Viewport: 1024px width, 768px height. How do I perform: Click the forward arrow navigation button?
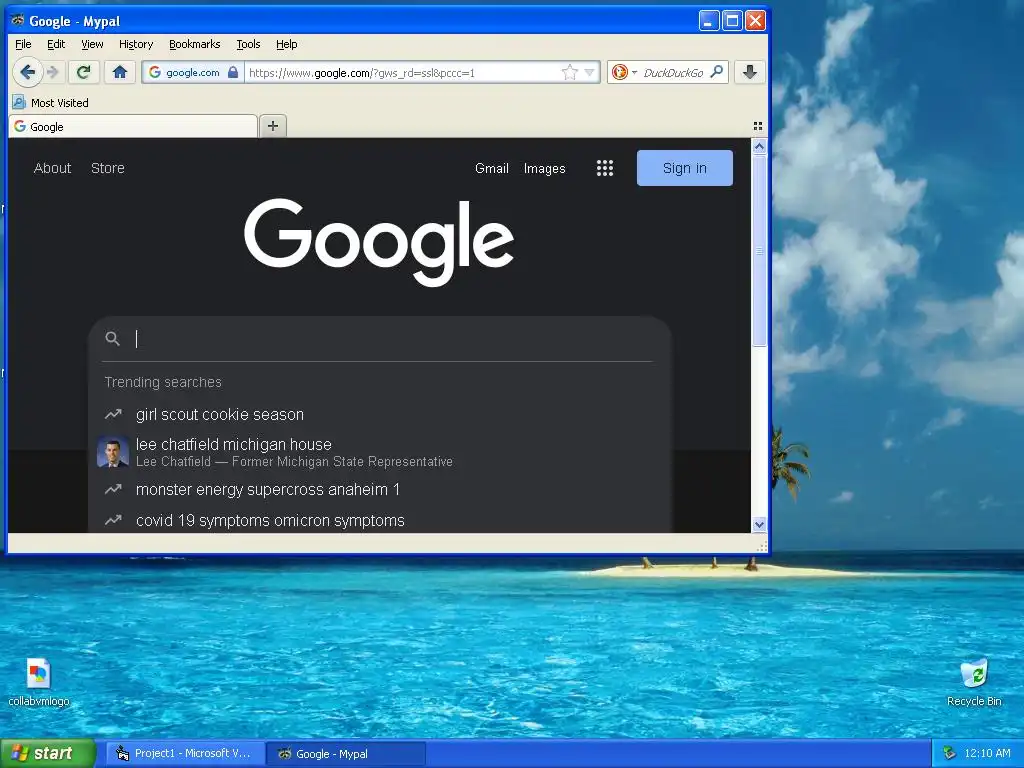pos(54,72)
